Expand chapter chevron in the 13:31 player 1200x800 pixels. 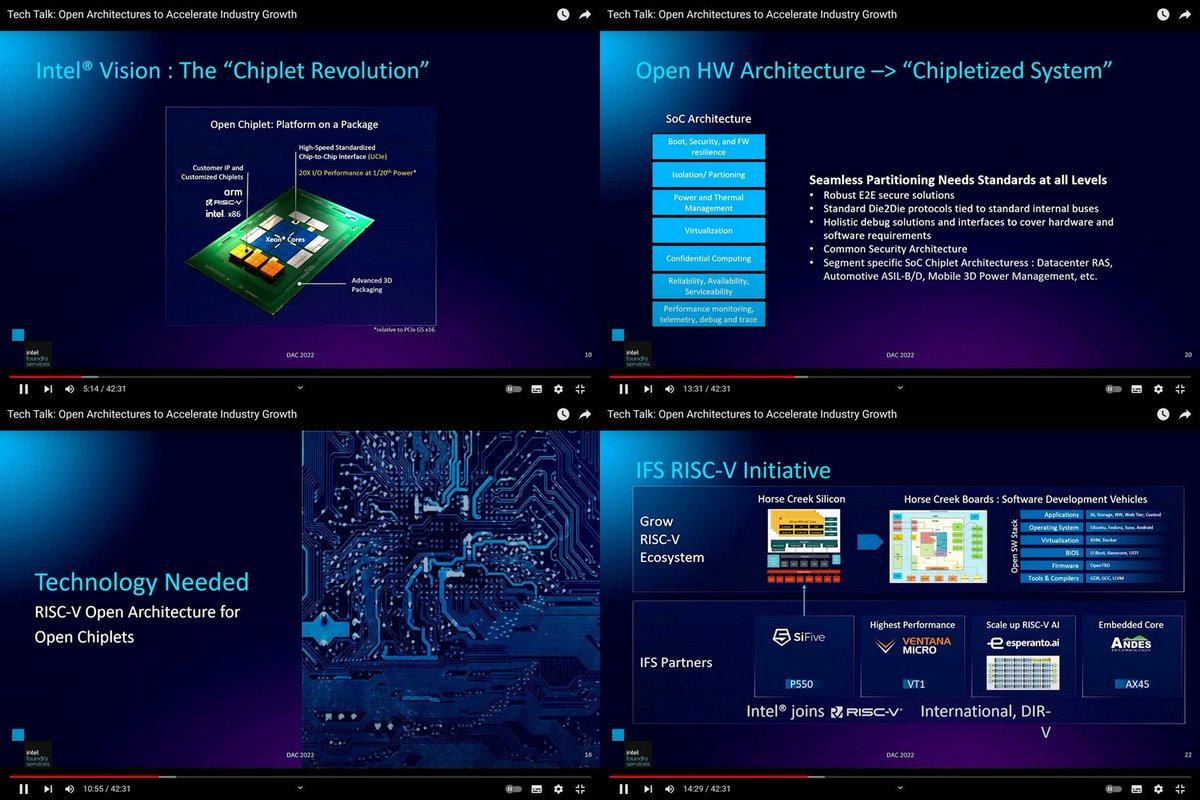900,388
